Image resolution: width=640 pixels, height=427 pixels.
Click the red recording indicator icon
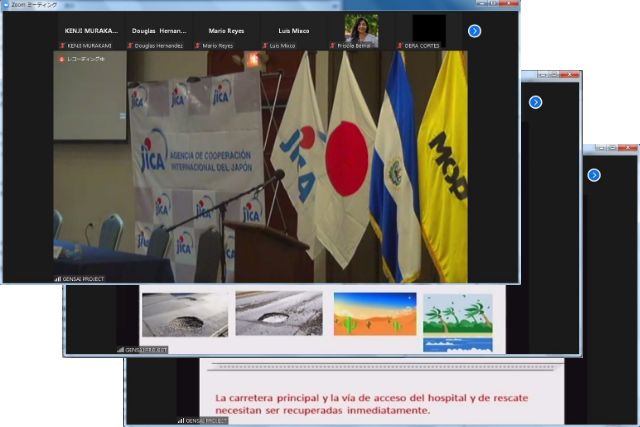pos(62,59)
